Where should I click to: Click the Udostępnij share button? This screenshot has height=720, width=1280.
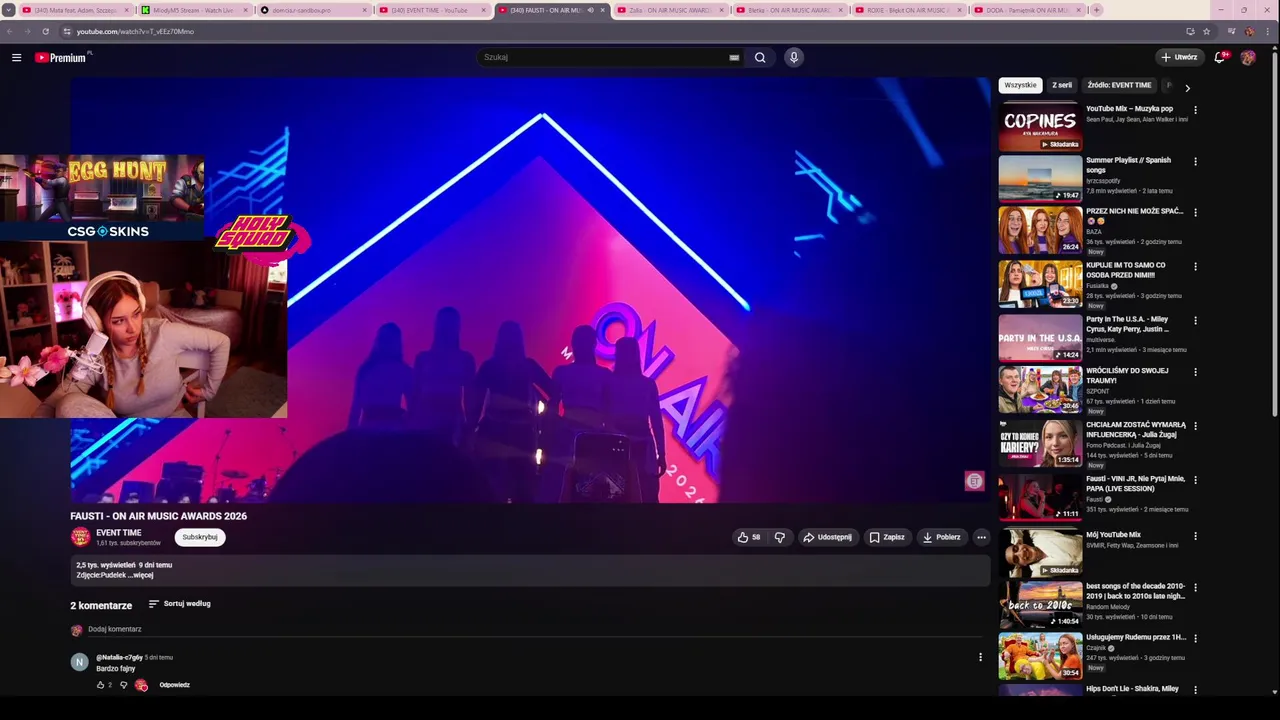click(827, 537)
